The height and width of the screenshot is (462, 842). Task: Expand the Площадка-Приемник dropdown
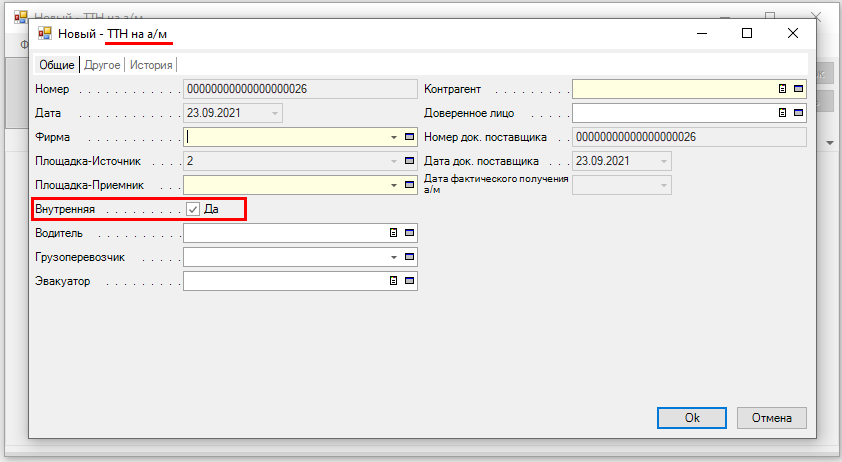tap(394, 185)
